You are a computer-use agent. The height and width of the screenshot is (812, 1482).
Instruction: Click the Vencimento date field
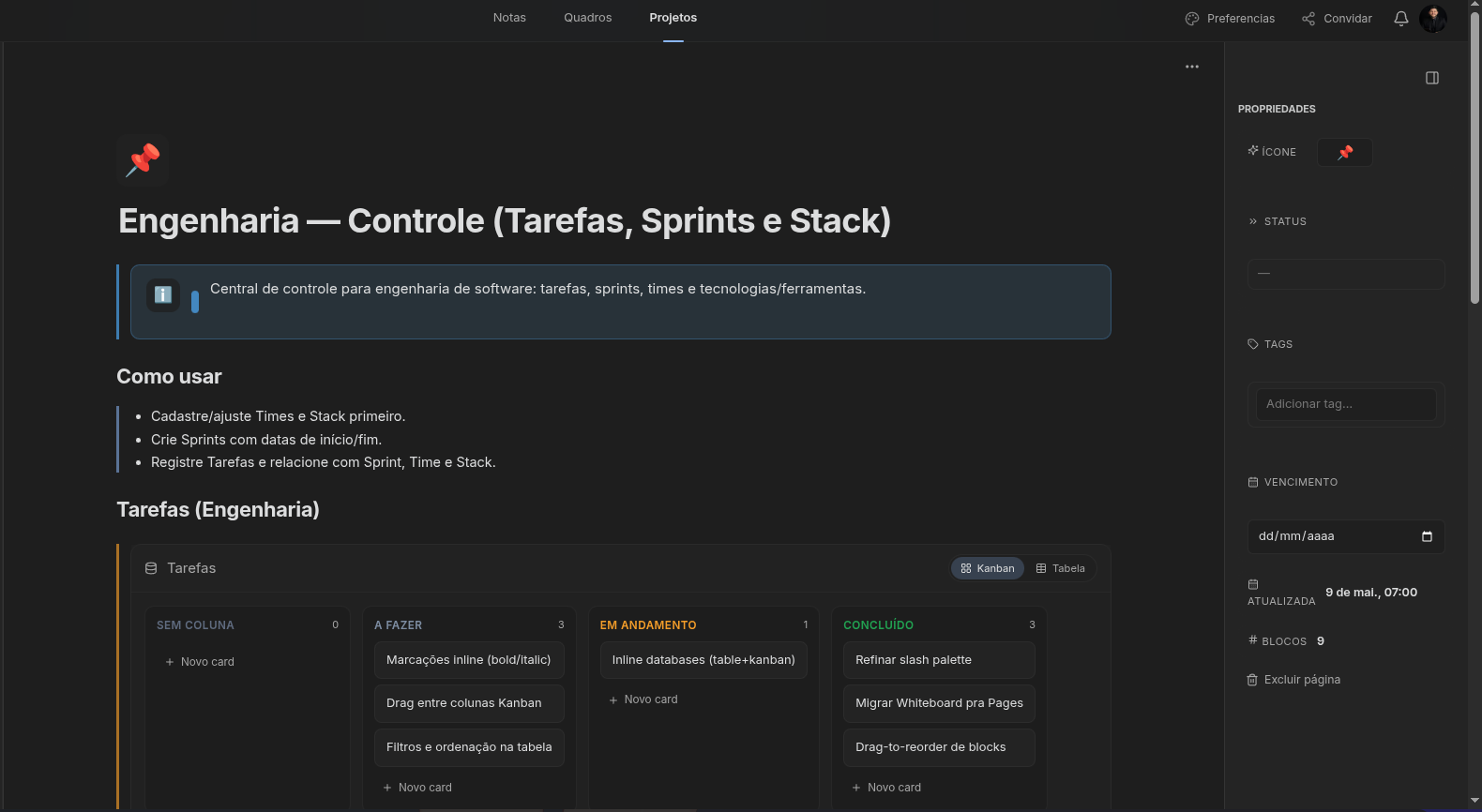click(1346, 536)
